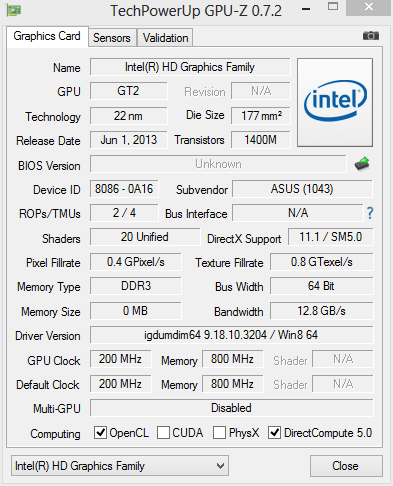This screenshot has height=486, width=393.
Task: Open the Intel(R) HD Graphics Family dropdown
Action: click(x=120, y=466)
